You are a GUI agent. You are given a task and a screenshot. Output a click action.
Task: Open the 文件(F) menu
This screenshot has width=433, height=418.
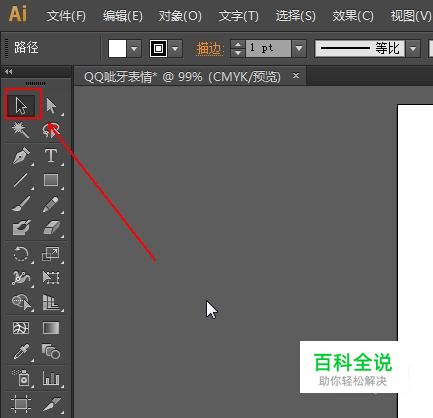pyautogui.click(x=66, y=16)
